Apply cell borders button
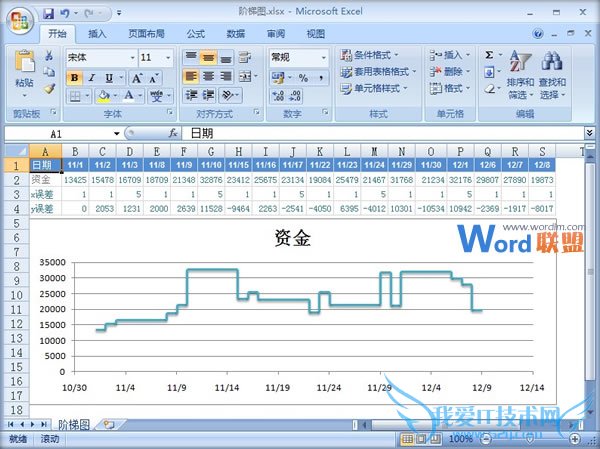 pyautogui.click(x=75, y=96)
